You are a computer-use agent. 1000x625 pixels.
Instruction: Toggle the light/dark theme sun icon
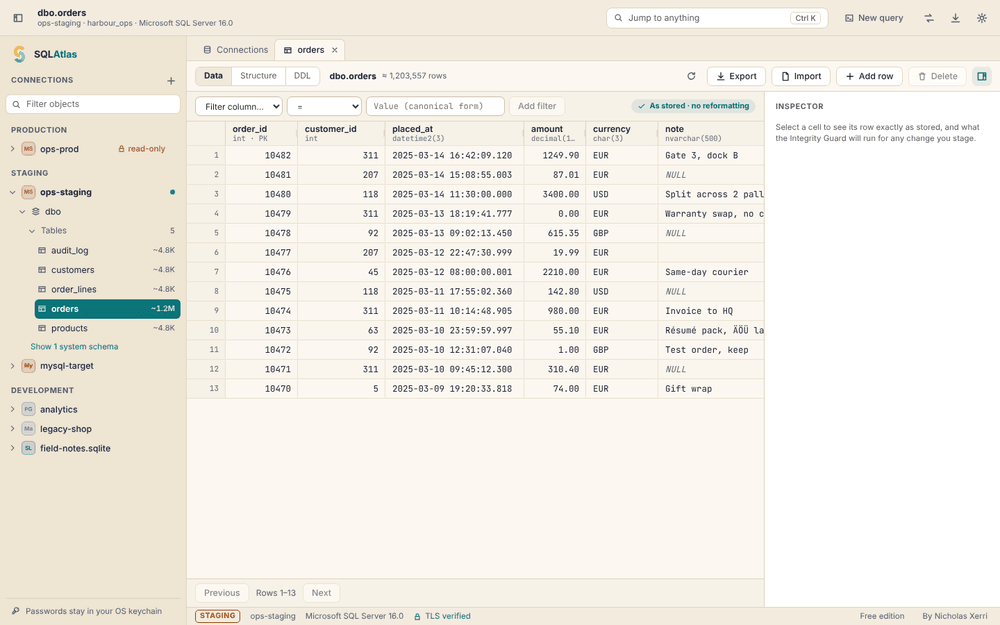[x=982, y=18]
